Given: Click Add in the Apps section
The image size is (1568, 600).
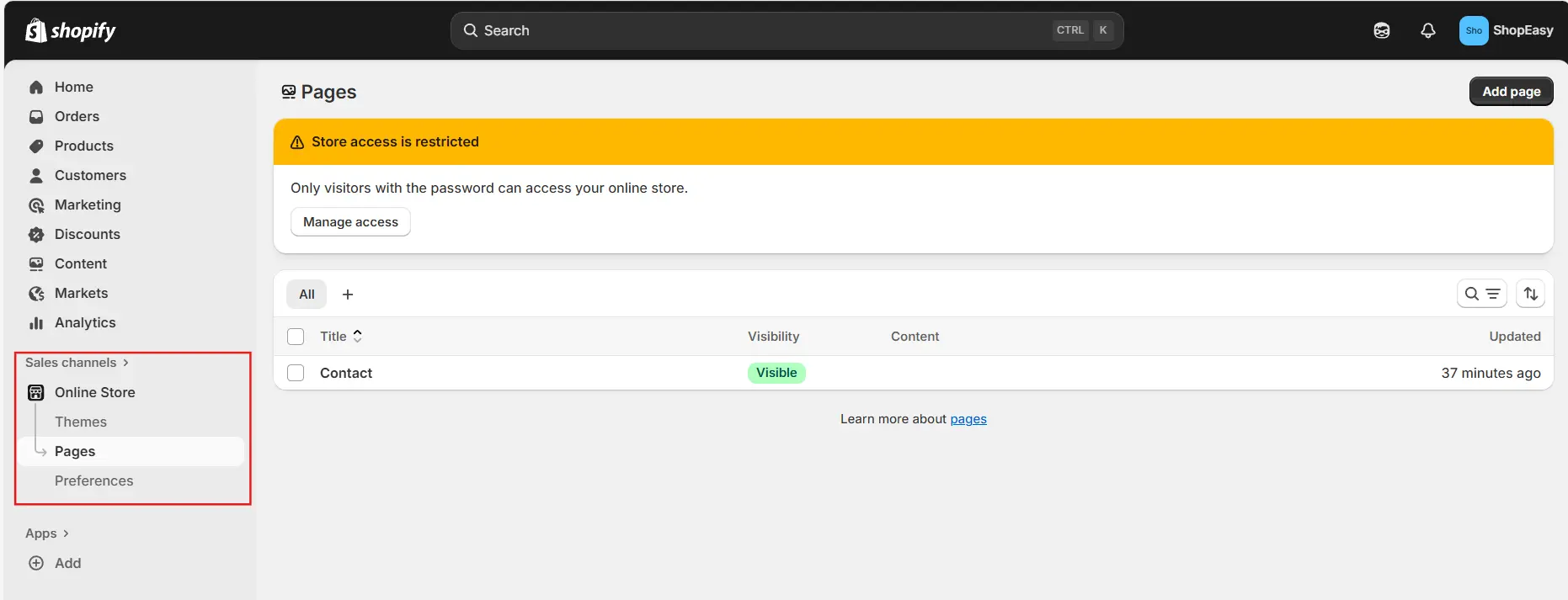Looking at the screenshot, I should (x=67, y=563).
